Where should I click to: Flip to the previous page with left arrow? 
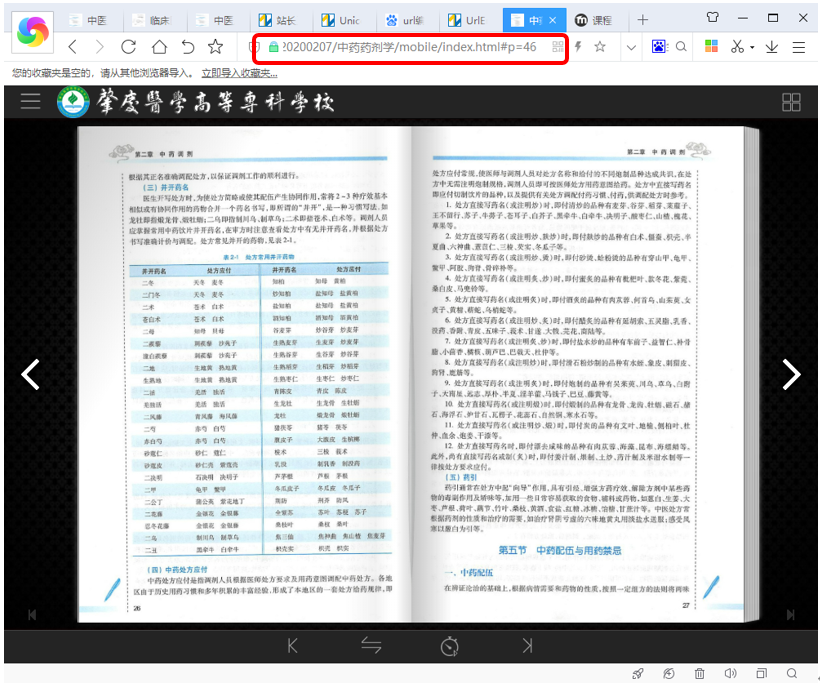point(31,374)
